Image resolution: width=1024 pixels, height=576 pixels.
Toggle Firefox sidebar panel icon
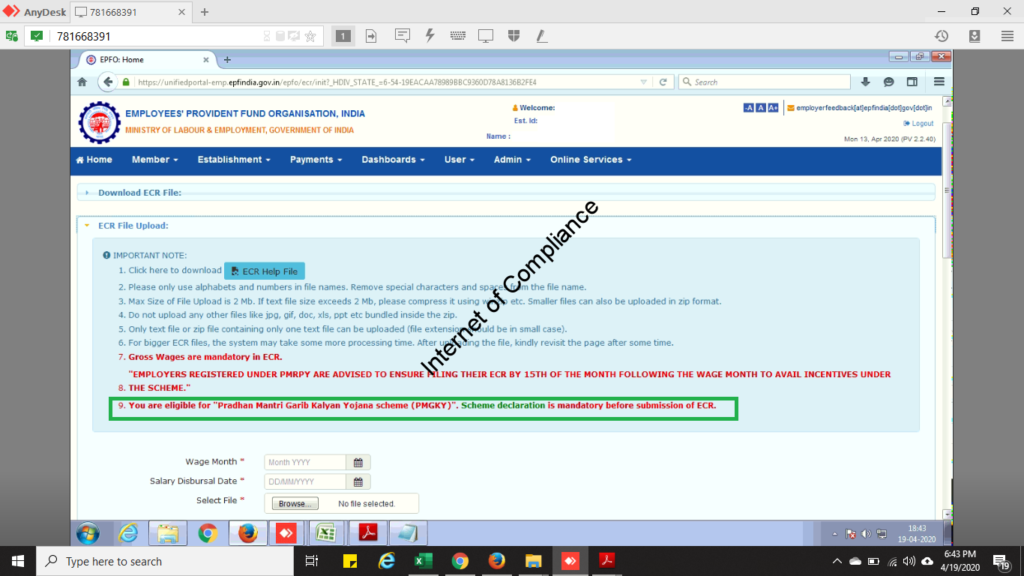[912, 82]
